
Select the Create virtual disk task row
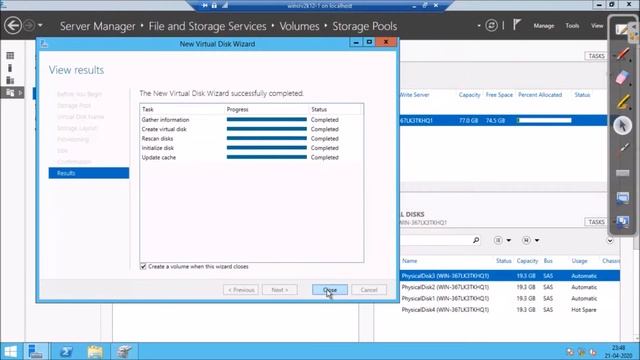(x=251, y=129)
